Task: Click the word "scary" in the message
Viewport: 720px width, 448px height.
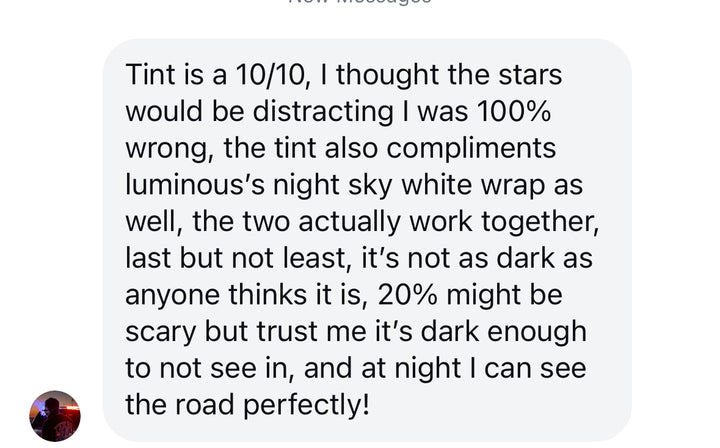Action: 160,330
